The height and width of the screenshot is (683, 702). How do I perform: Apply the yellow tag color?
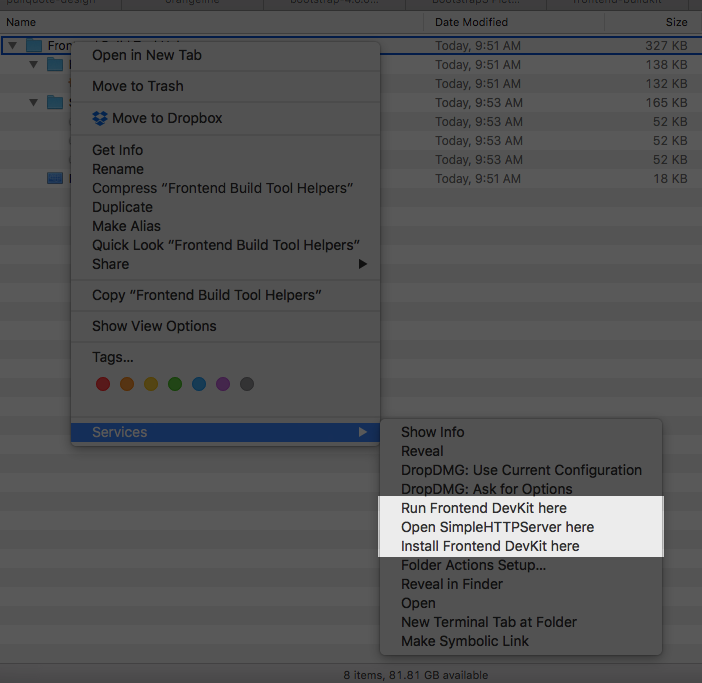pos(151,384)
